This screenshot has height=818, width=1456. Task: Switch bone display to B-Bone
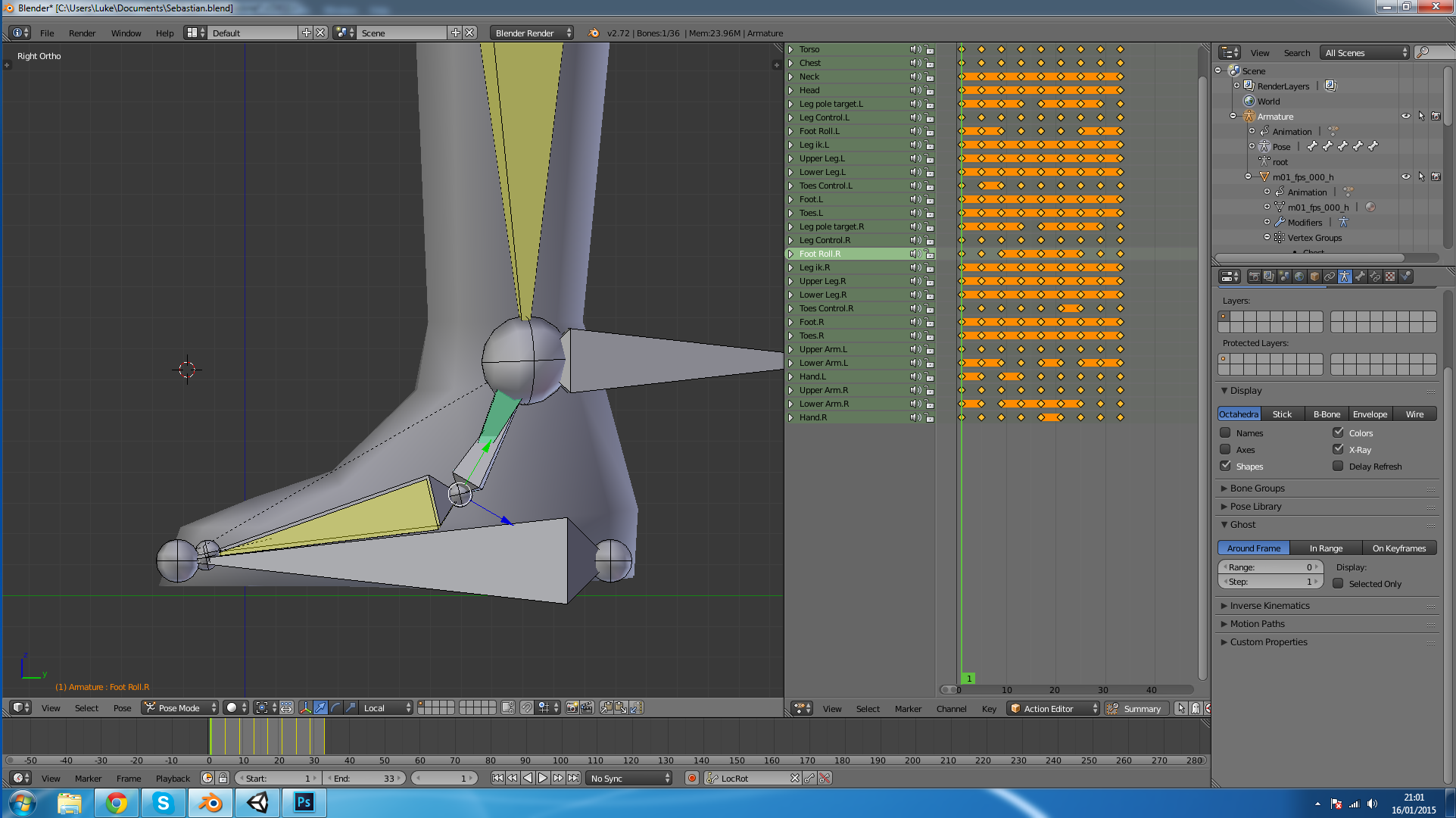tap(1327, 414)
